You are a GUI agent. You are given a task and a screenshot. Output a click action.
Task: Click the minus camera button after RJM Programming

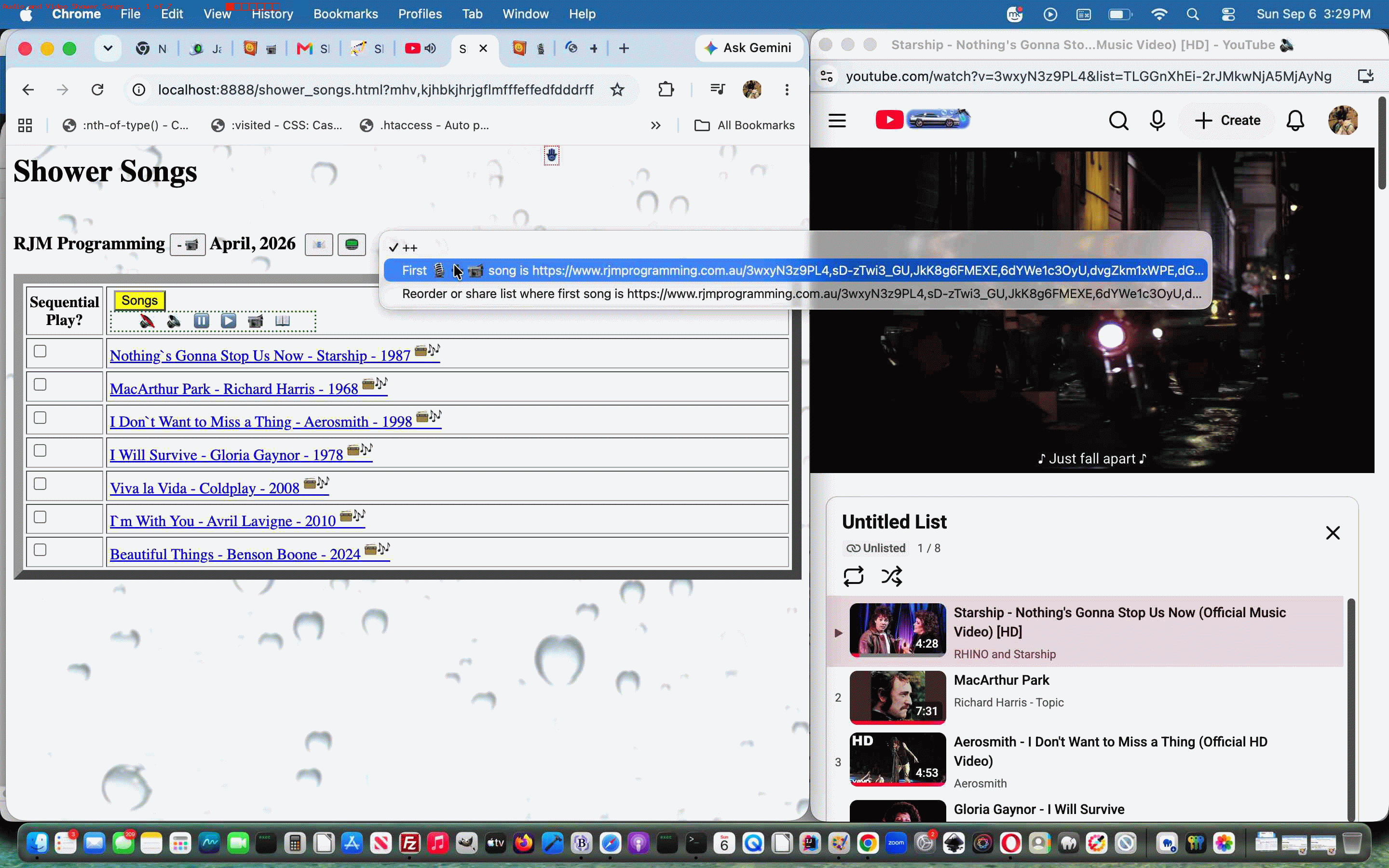coord(188,245)
